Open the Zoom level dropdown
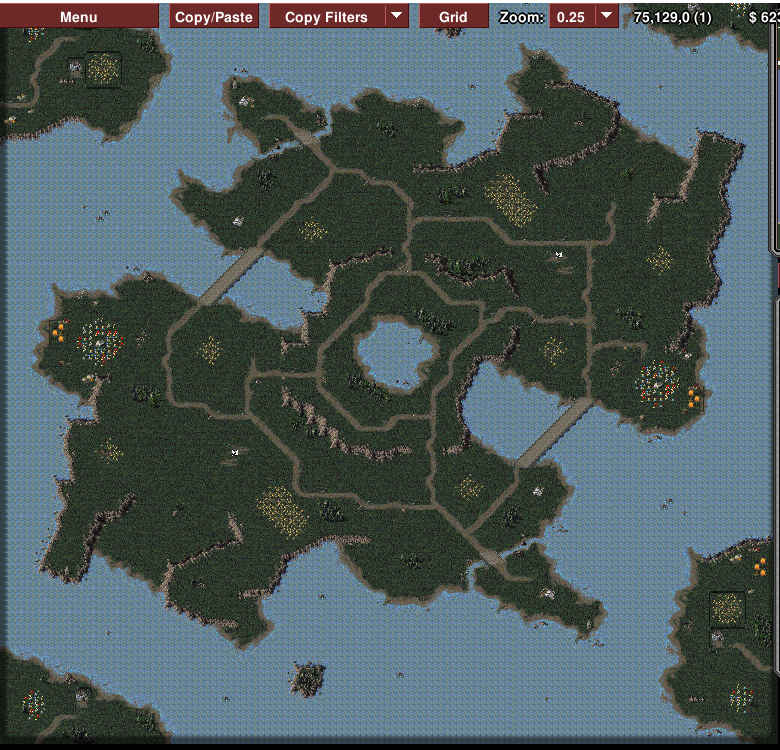The height and width of the screenshot is (750, 780). [x=606, y=17]
